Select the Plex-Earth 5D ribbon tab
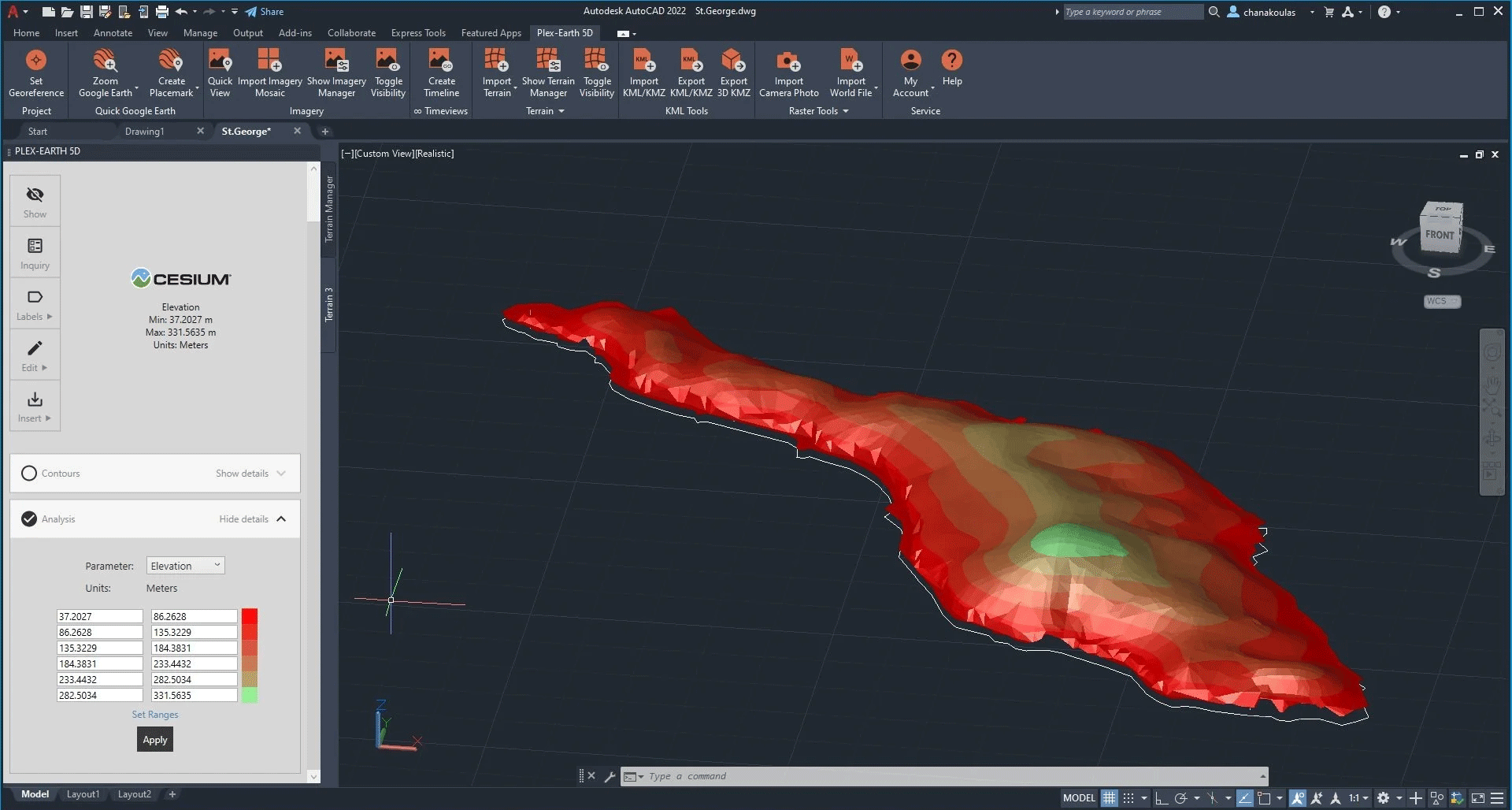This screenshot has width=1512, height=810. 565,33
